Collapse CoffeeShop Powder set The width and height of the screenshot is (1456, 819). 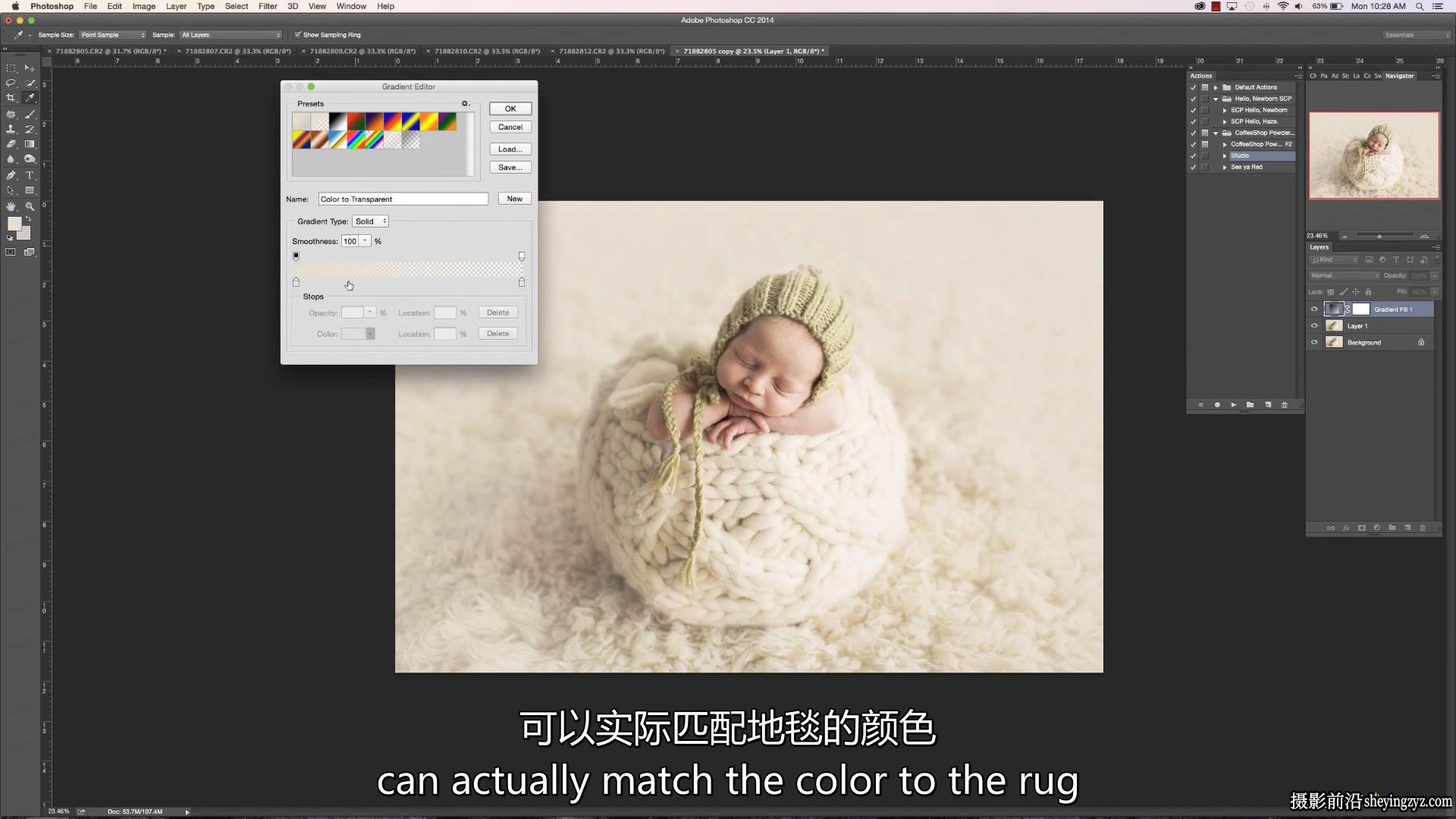(x=1216, y=133)
